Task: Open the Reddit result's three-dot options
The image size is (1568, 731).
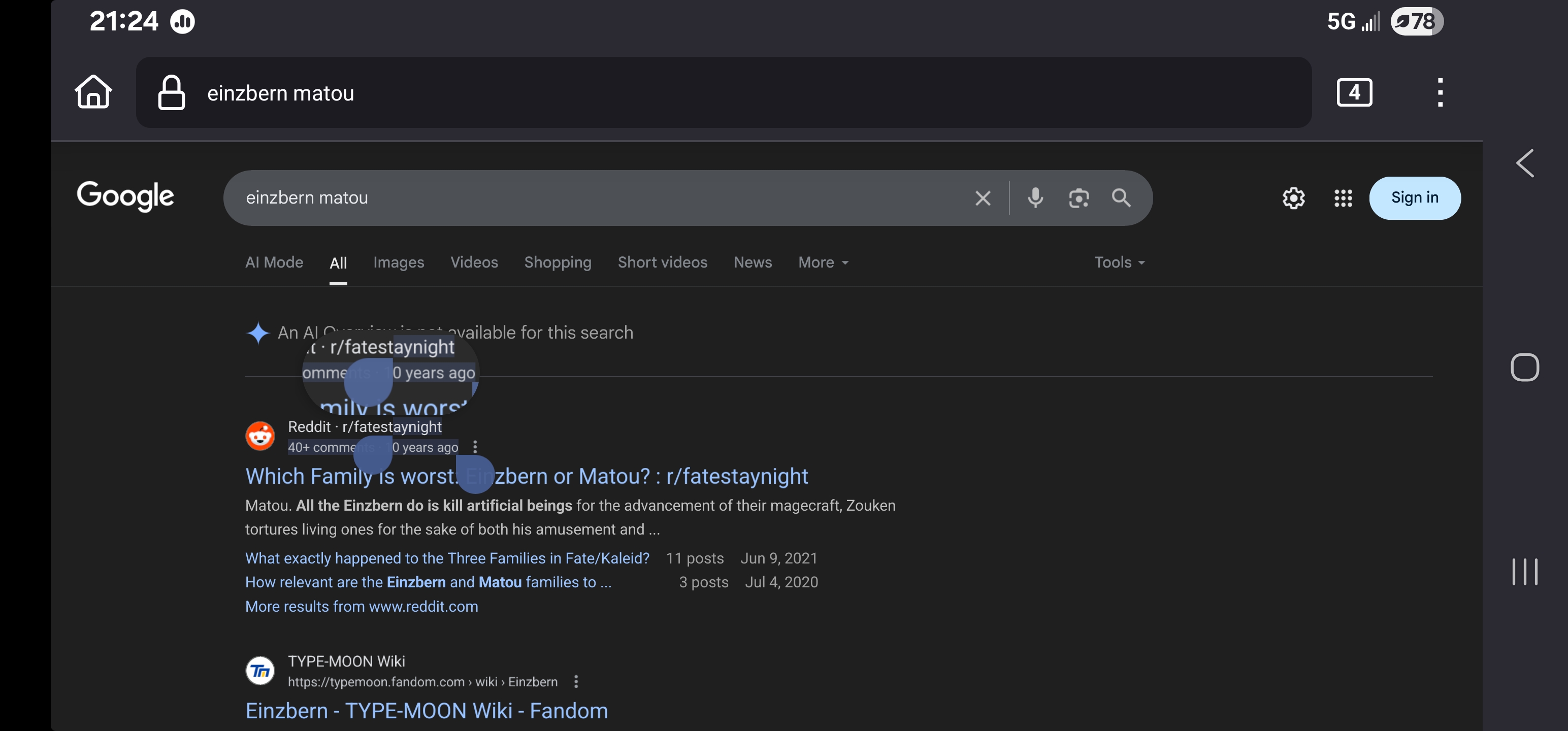Action: (x=475, y=447)
